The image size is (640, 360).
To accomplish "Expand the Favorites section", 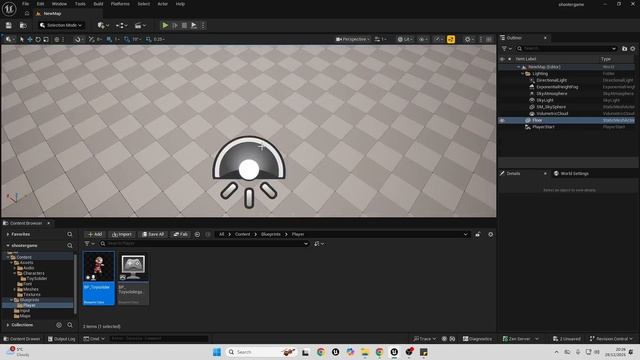I will pyautogui.click(x=8, y=234).
